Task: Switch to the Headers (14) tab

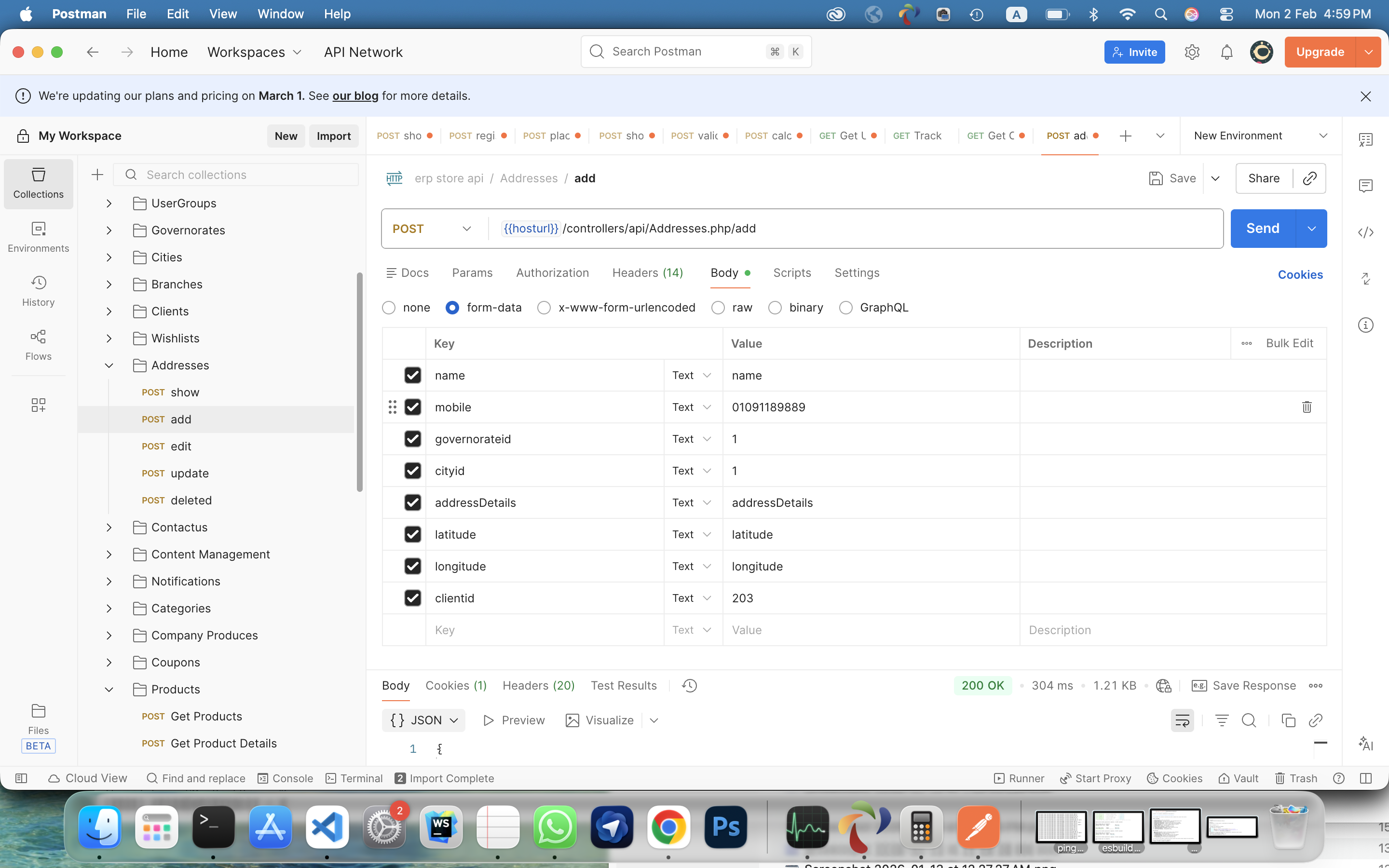Action: 647,272
